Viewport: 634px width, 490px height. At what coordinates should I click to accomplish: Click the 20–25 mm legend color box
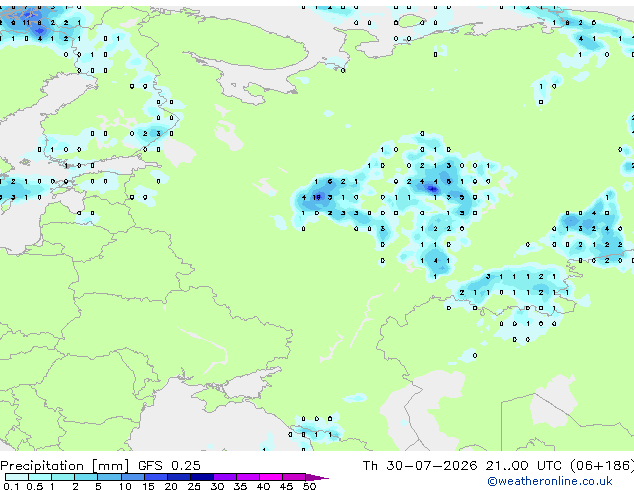[179, 477]
